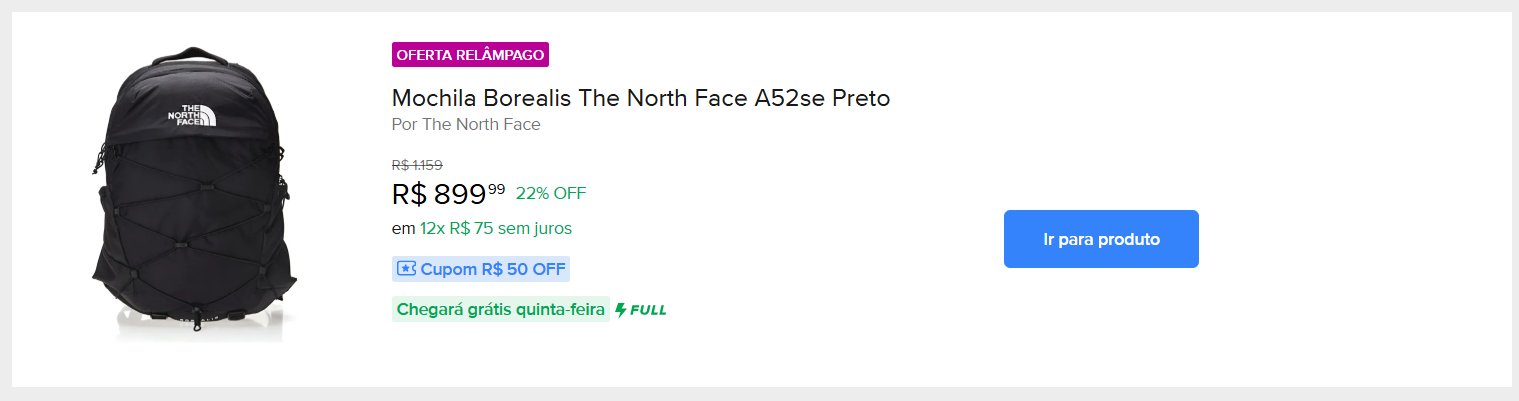The image size is (1519, 401).
Task: Click the superscript 99 cents value
Action: [x=497, y=188]
